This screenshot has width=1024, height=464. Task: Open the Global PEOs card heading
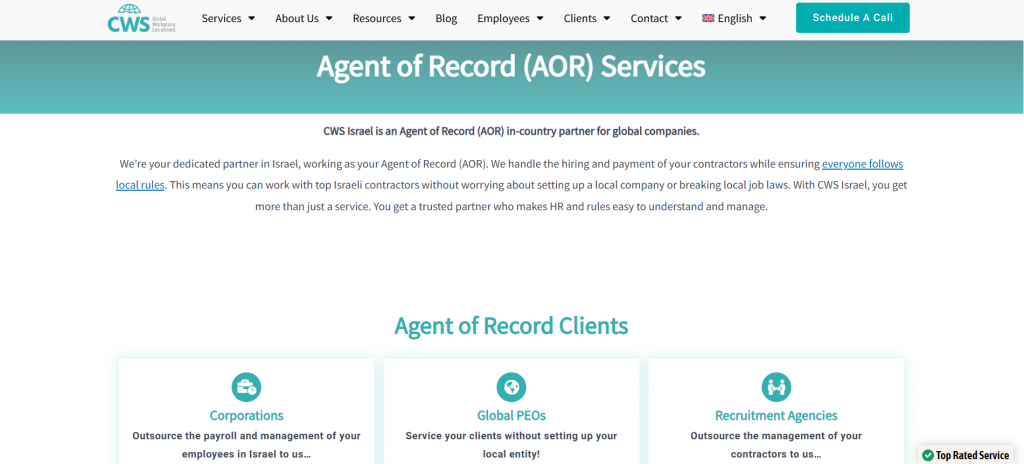tap(511, 416)
